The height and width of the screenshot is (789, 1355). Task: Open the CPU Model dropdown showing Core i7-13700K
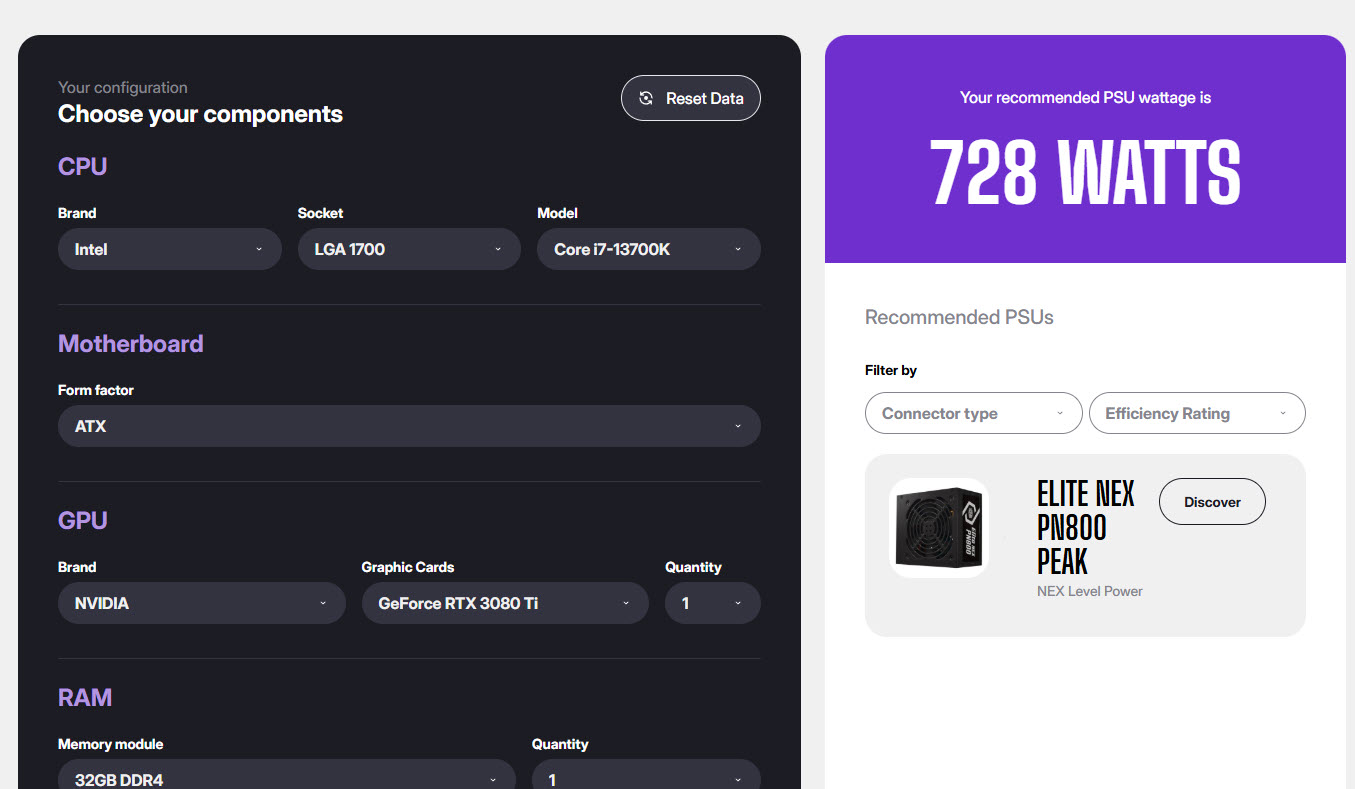click(x=649, y=249)
